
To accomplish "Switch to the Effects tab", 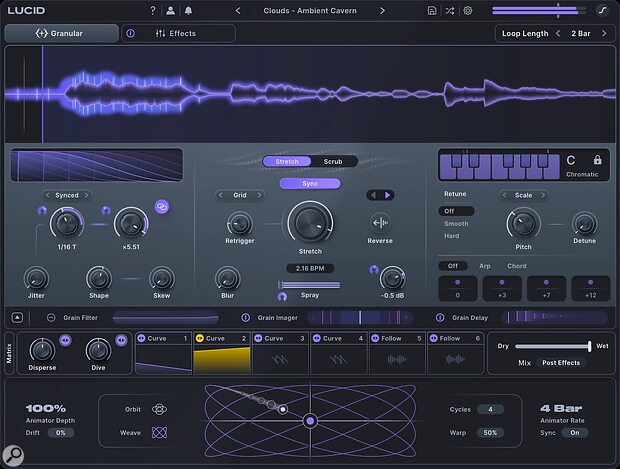I will [178, 34].
